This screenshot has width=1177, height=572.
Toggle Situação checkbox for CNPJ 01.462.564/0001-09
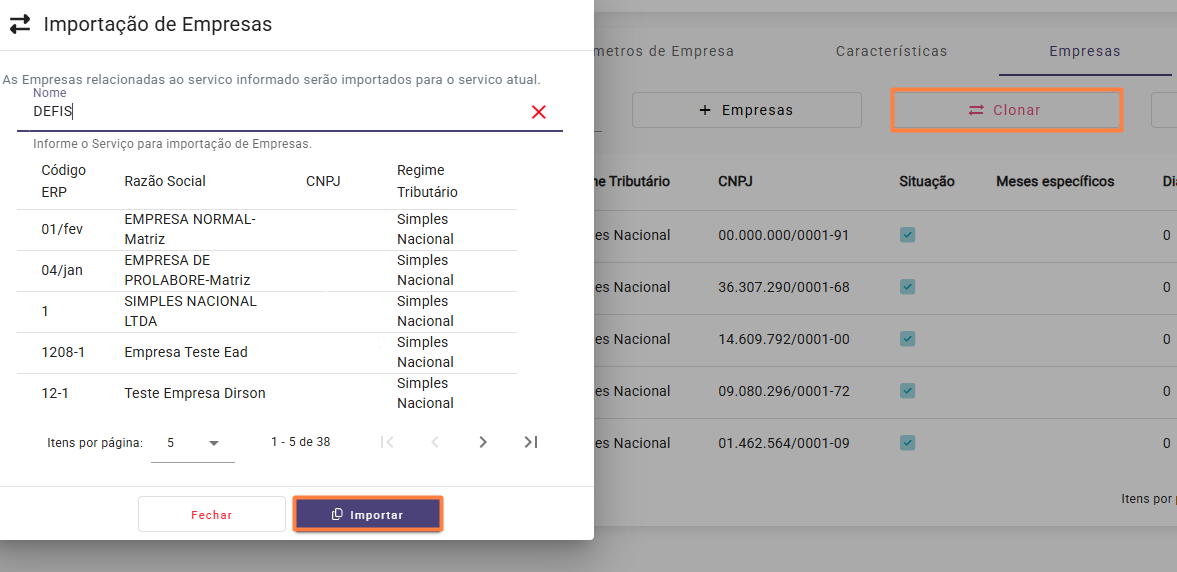click(907, 443)
